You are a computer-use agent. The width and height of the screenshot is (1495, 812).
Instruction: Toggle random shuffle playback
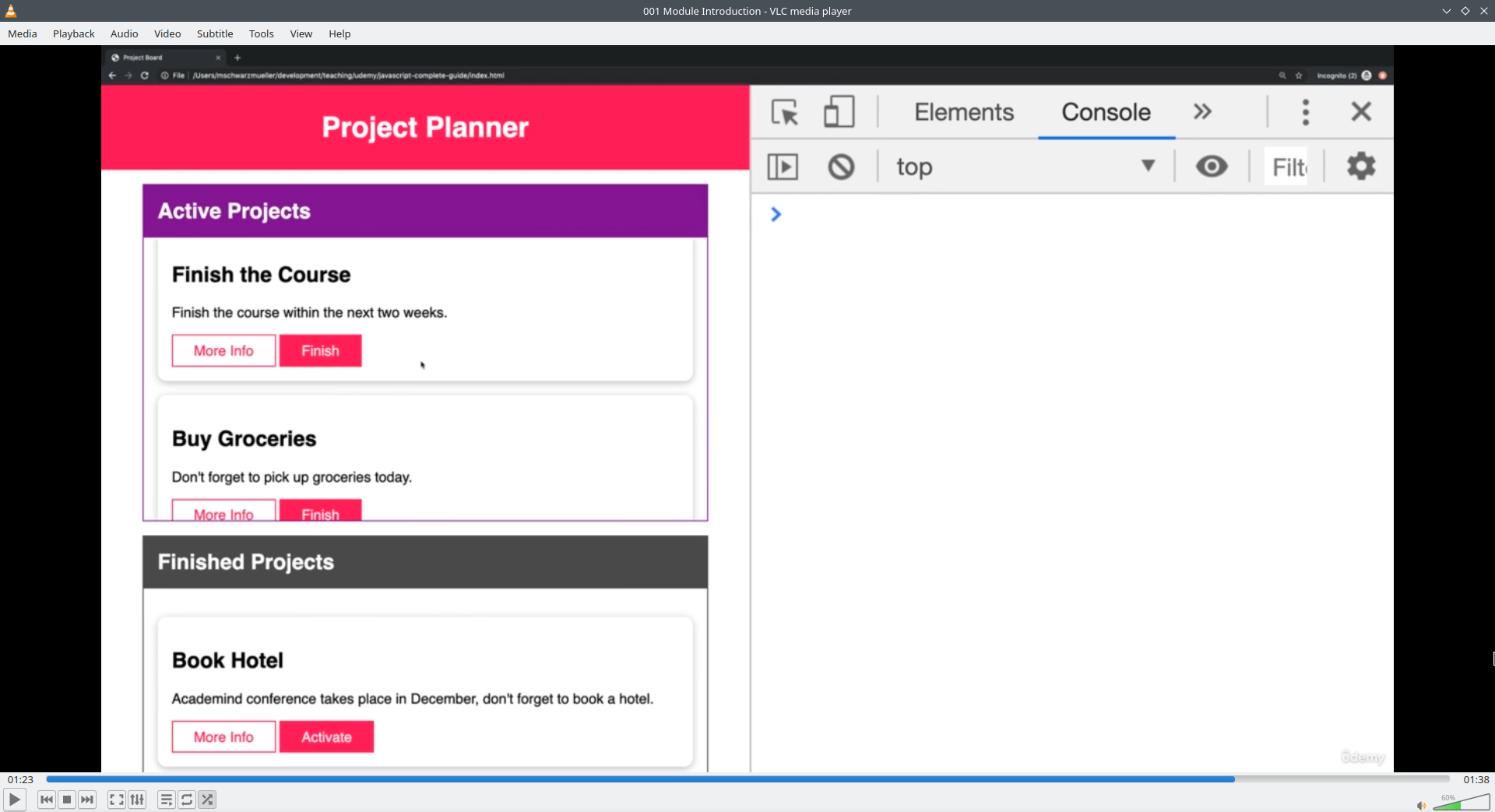tap(207, 800)
